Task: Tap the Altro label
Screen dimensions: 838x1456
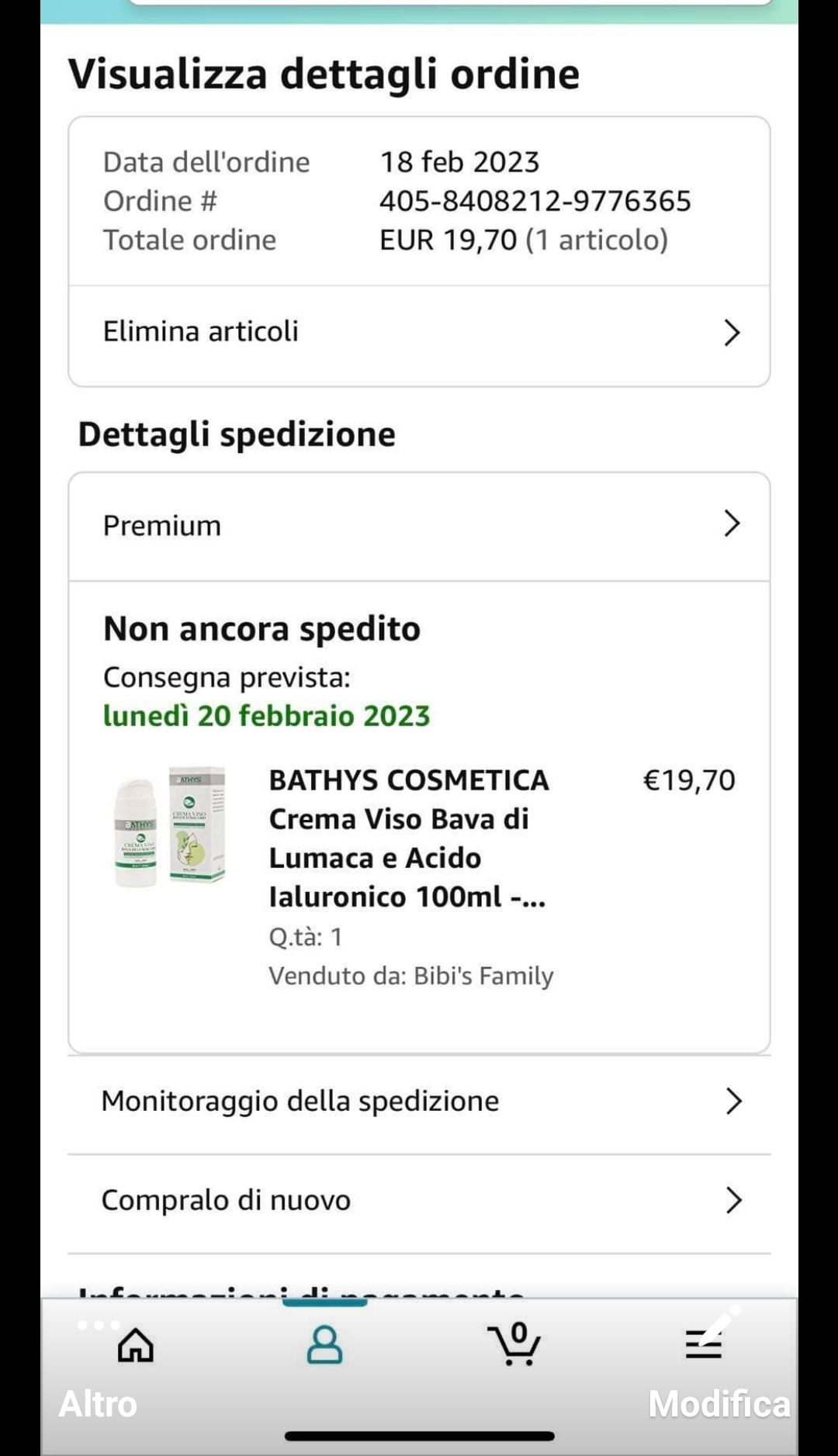Action: point(98,1404)
